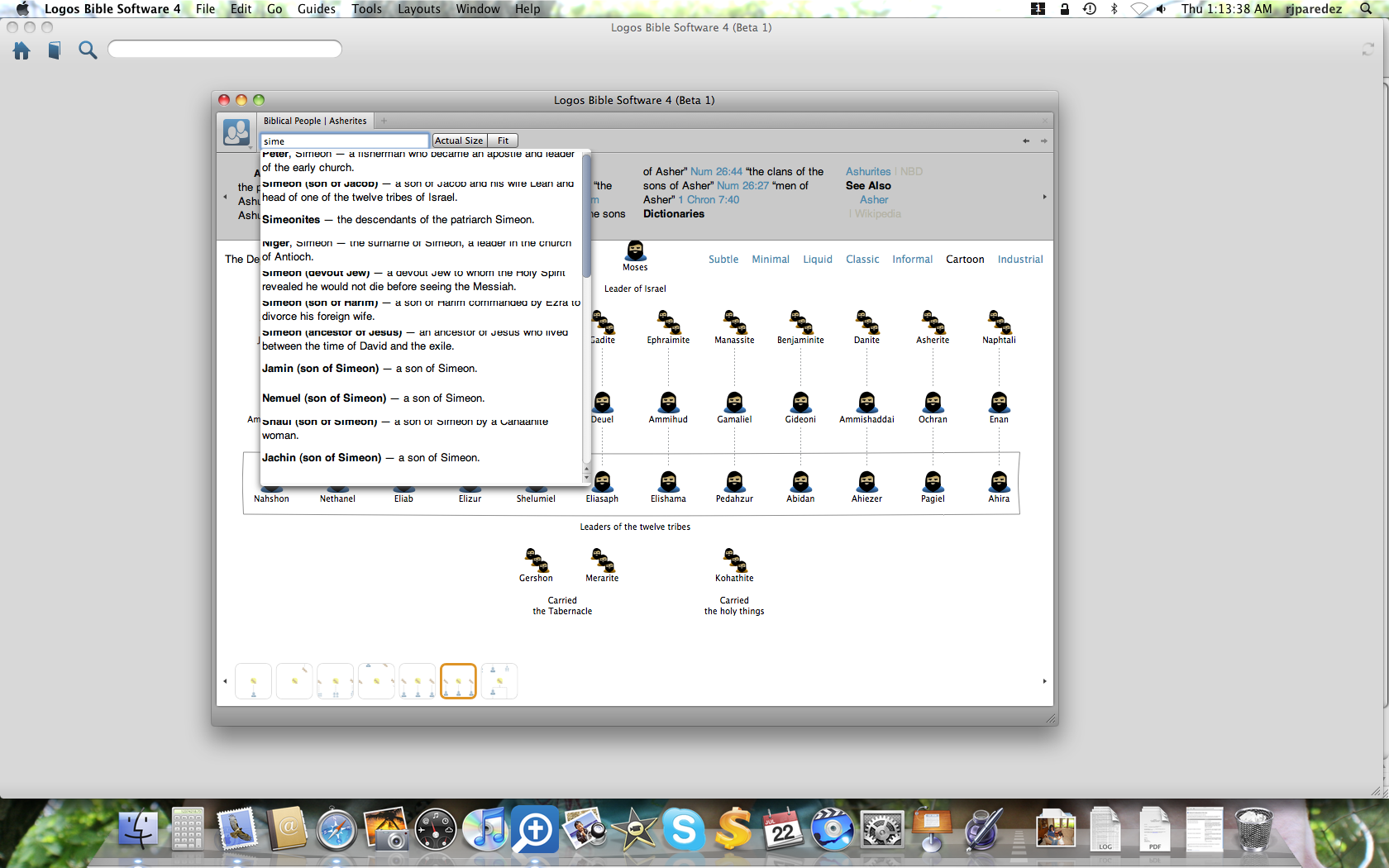Click the thumbnail strip left arrow
The height and width of the screenshot is (868, 1389).
225,681
